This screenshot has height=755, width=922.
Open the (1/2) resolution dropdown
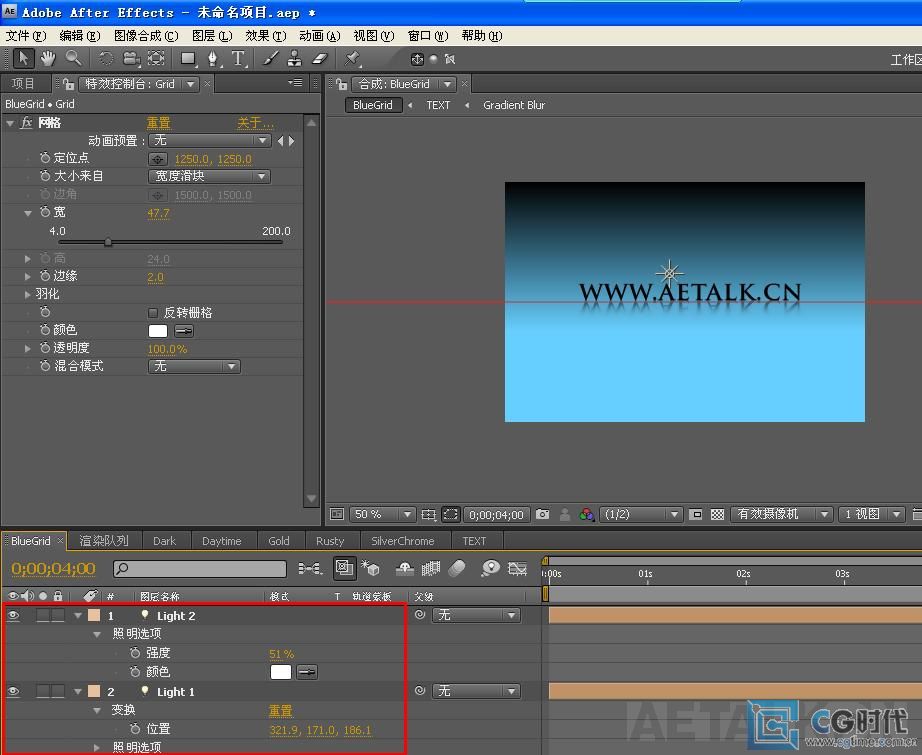click(640, 515)
